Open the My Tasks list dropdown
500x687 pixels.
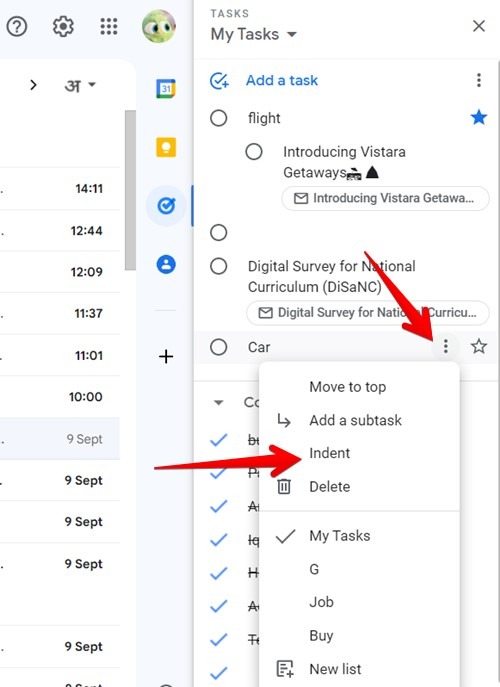click(x=254, y=34)
